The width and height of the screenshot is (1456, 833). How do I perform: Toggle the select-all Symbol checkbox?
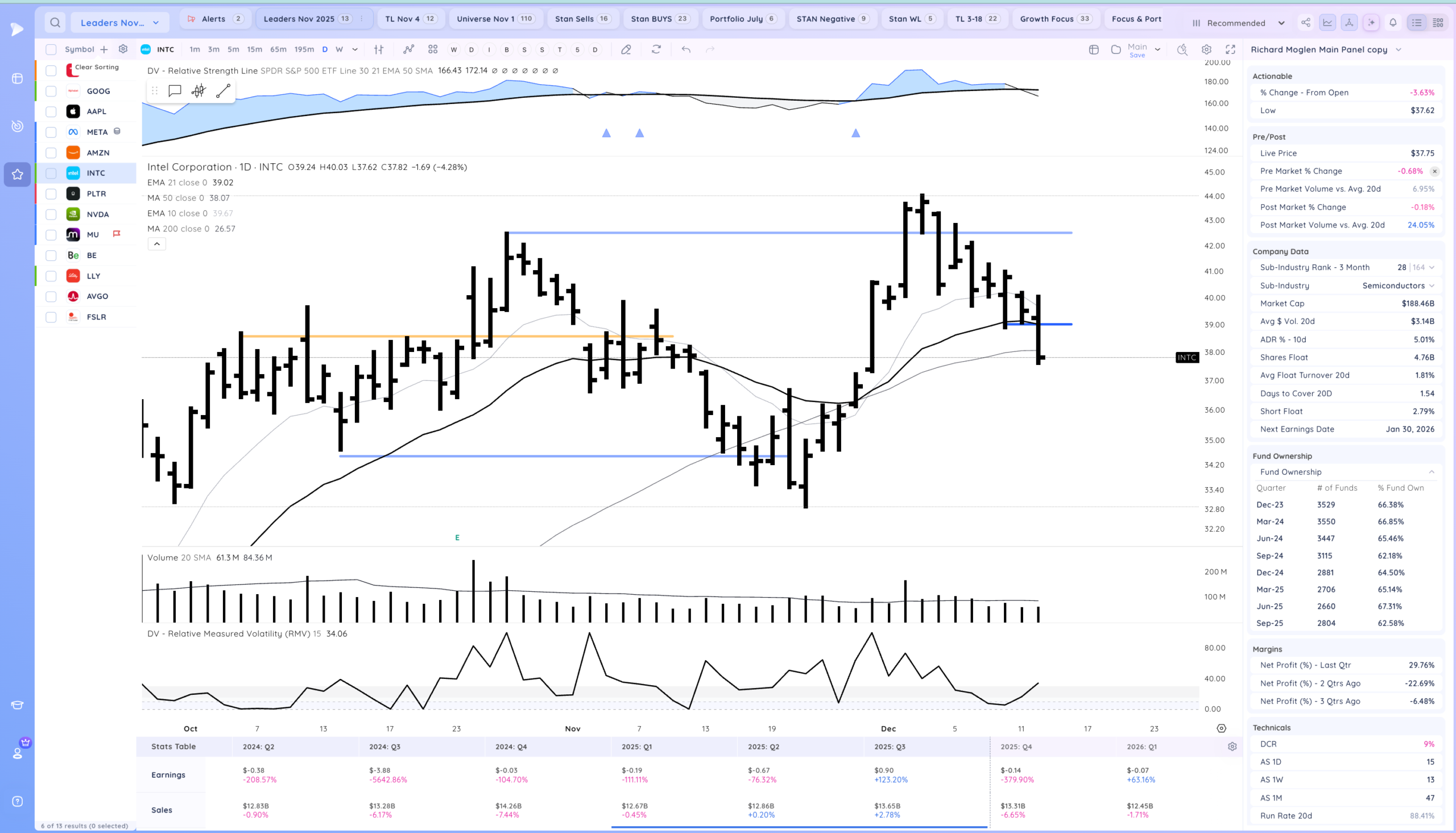coord(51,50)
